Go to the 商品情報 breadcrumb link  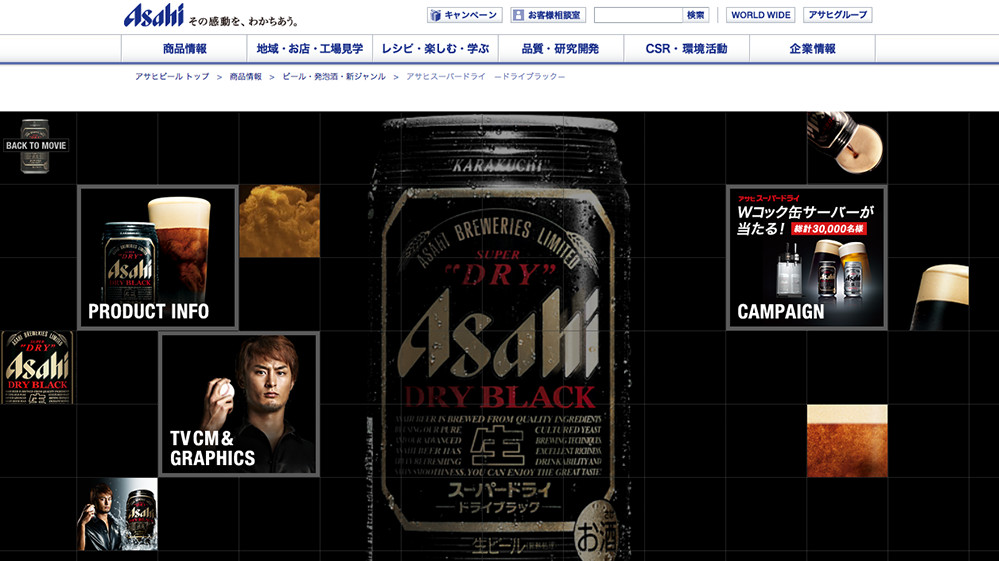(245, 76)
